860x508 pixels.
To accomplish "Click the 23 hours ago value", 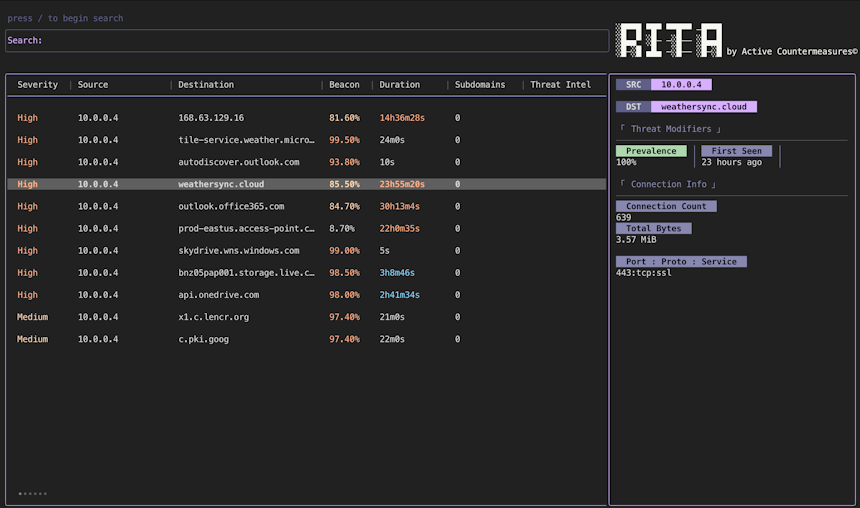I will [x=731, y=162].
